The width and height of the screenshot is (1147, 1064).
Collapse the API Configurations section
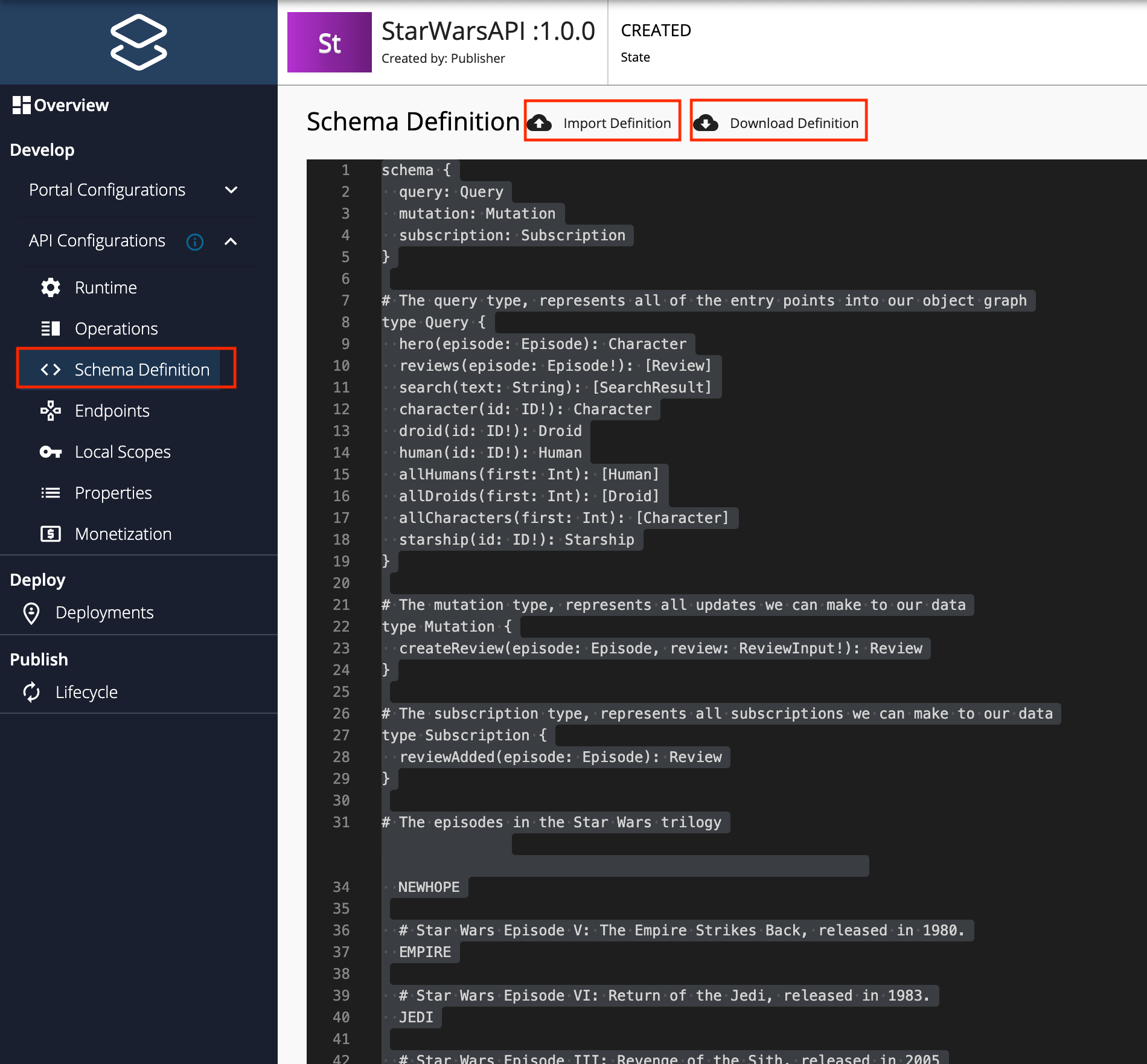pos(231,241)
